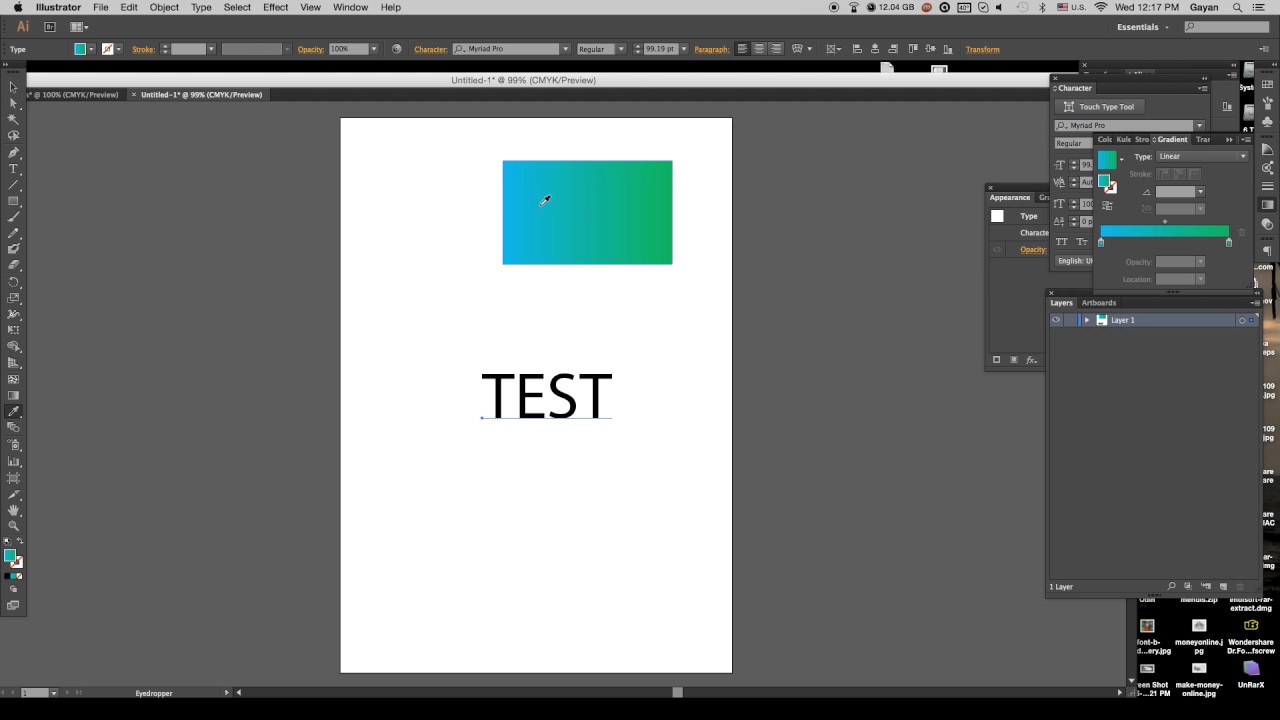The width and height of the screenshot is (1280, 720).
Task: Open the Effect menu
Action: [275, 7]
